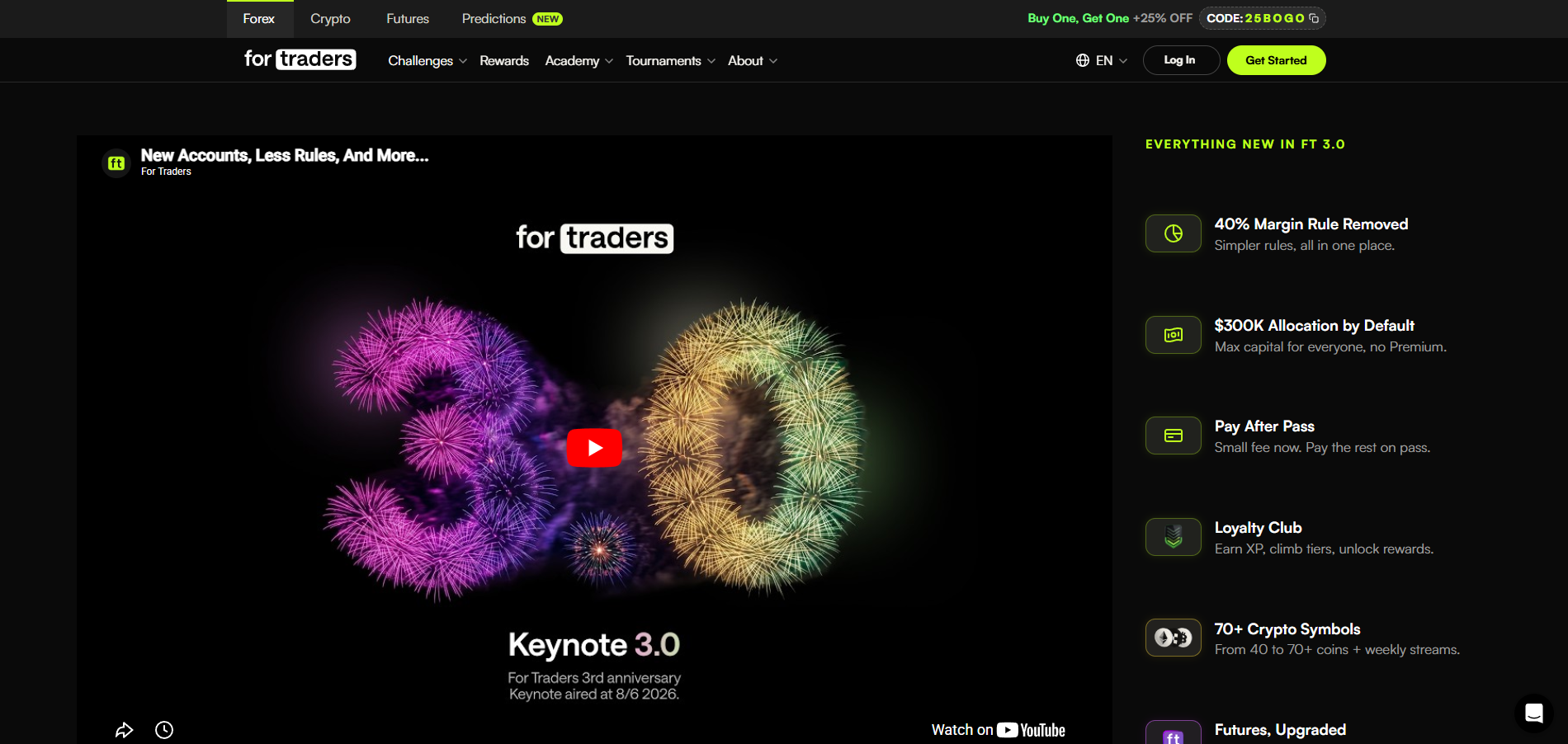Click the video share arrow icon

tap(124, 730)
